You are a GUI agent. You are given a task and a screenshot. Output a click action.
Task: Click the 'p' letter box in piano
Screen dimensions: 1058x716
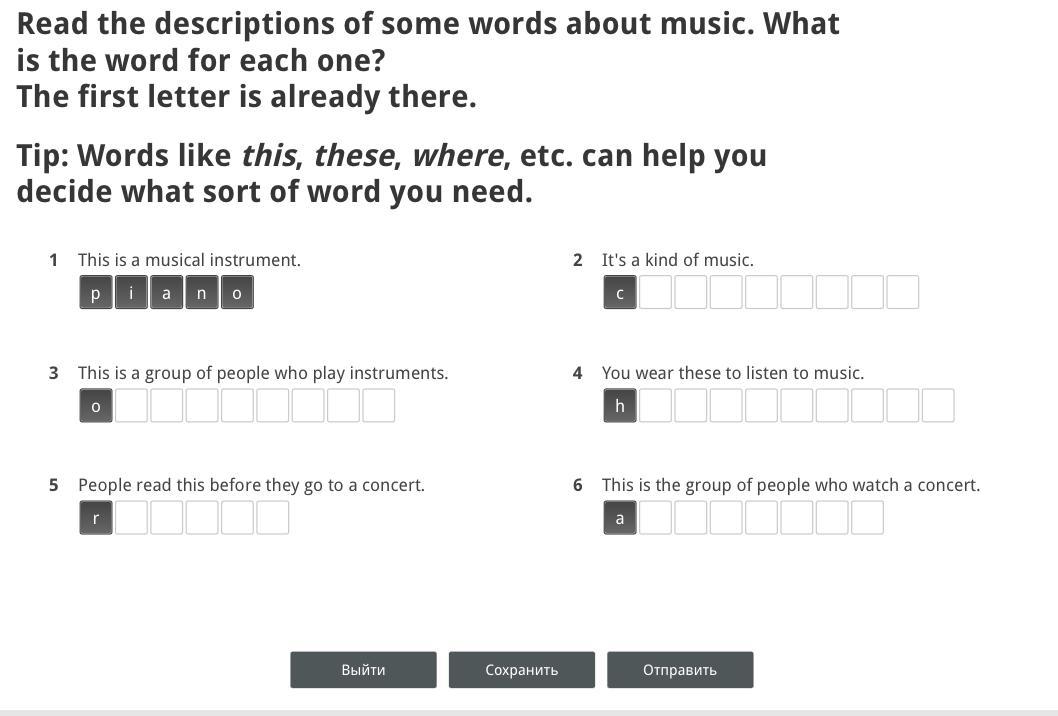[96, 293]
